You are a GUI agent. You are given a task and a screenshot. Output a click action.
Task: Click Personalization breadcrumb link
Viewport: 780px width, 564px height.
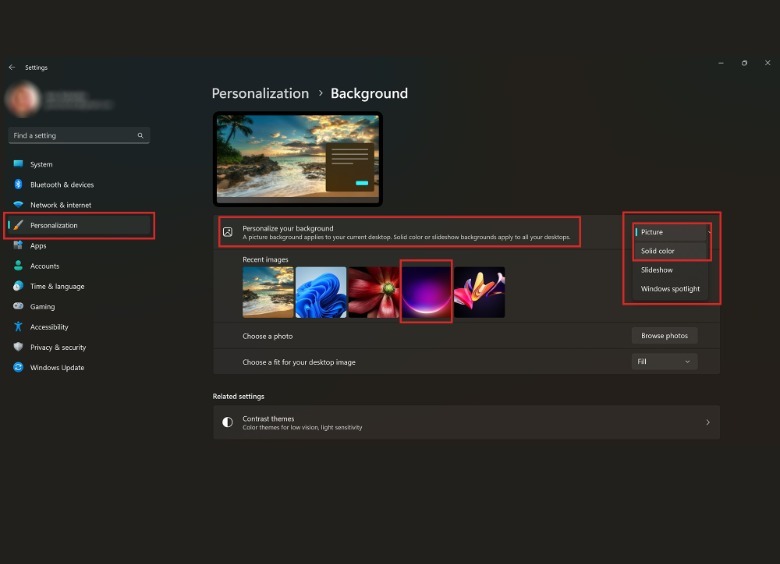tap(260, 93)
